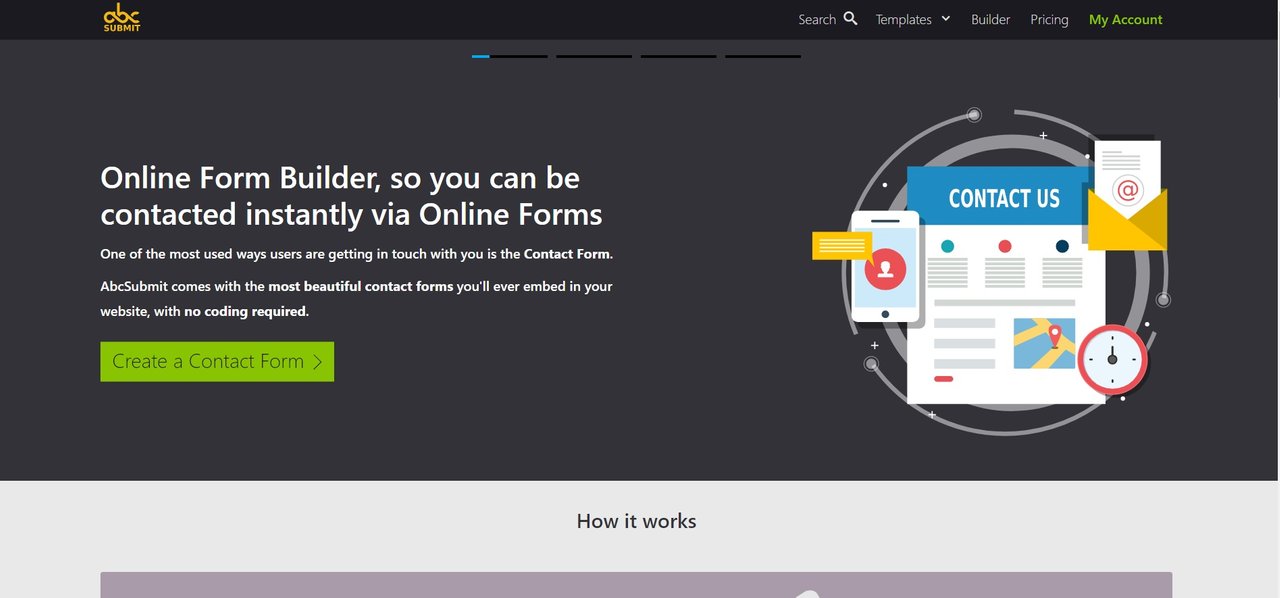Viewport: 1280px width, 598px height.
Task: Switch to the second carousel slide indicator
Action: click(x=594, y=56)
